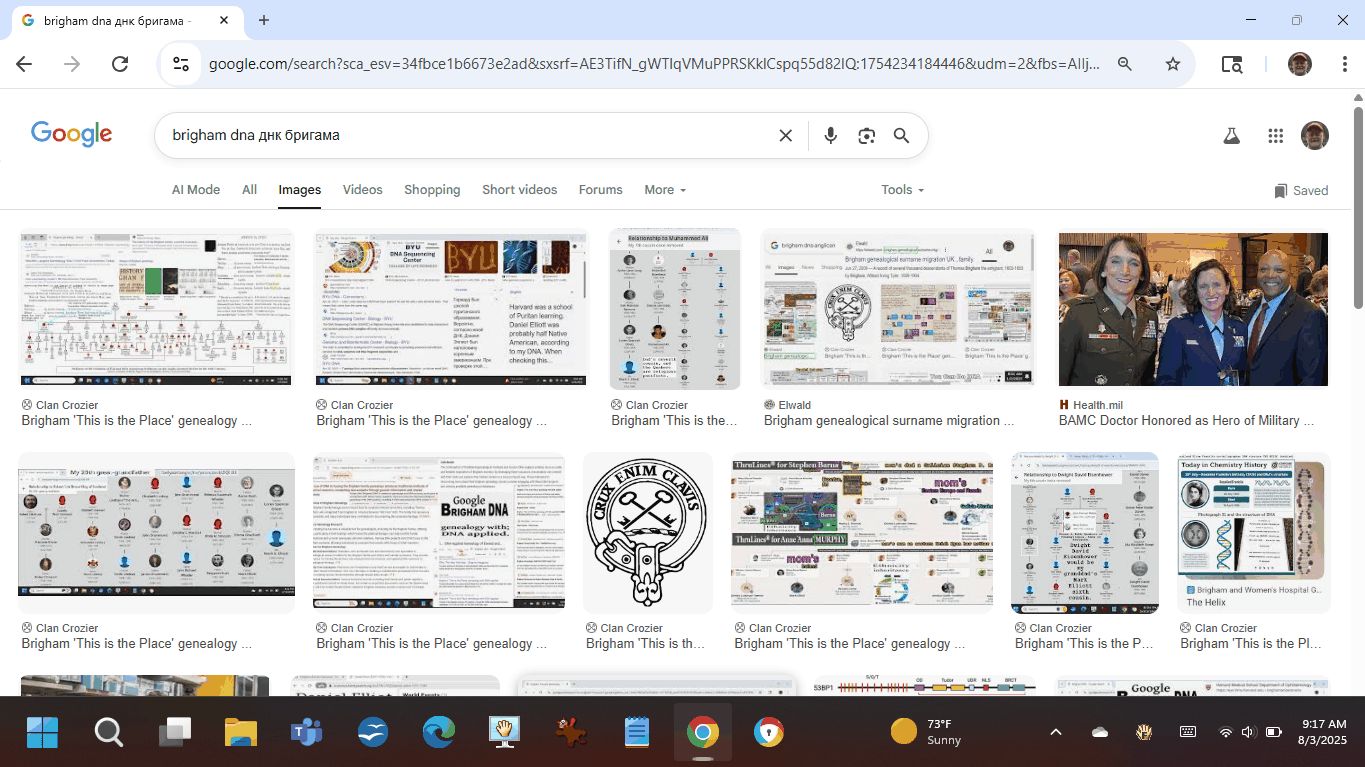Click in the Google search input field

click(460, 136)
